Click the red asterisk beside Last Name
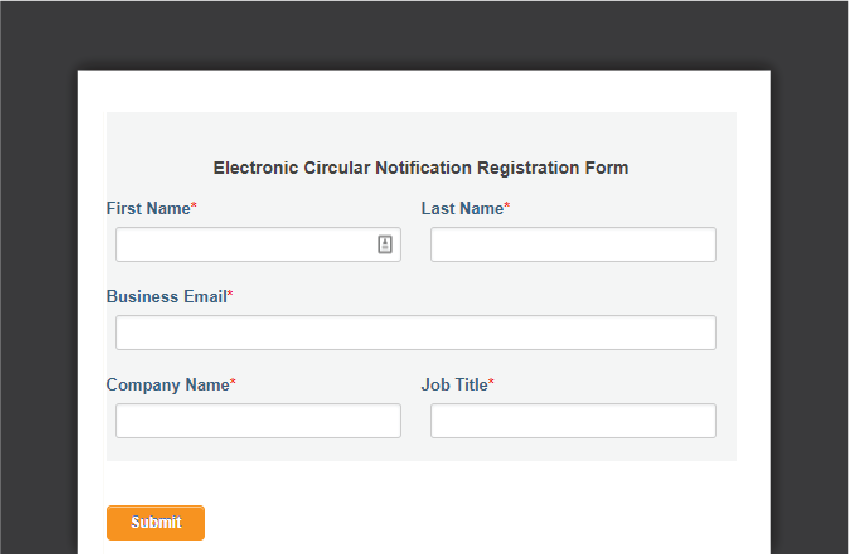Screen dimensions: 849x554 click(507, 208)
